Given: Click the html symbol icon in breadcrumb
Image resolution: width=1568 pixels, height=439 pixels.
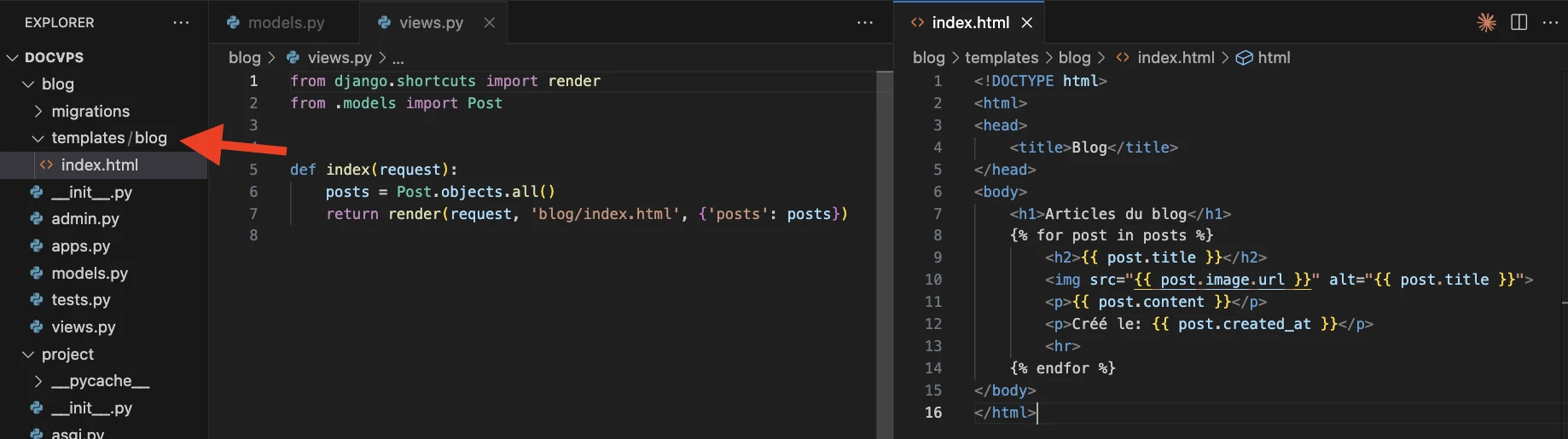Looking at the screenshot, I should click(x=1245, y=58).
